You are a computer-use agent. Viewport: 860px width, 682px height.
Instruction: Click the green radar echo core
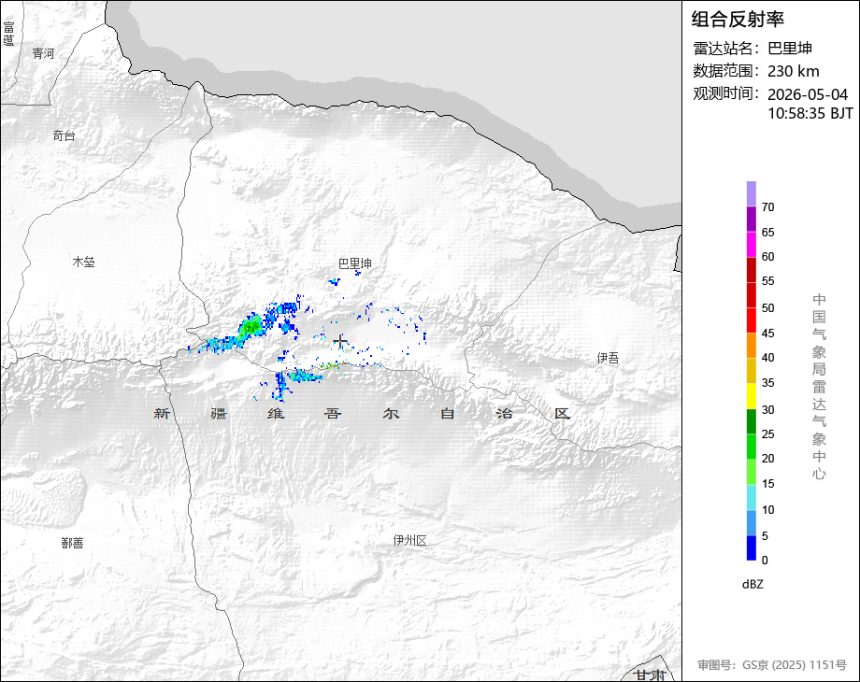click(x=252, y=326)
